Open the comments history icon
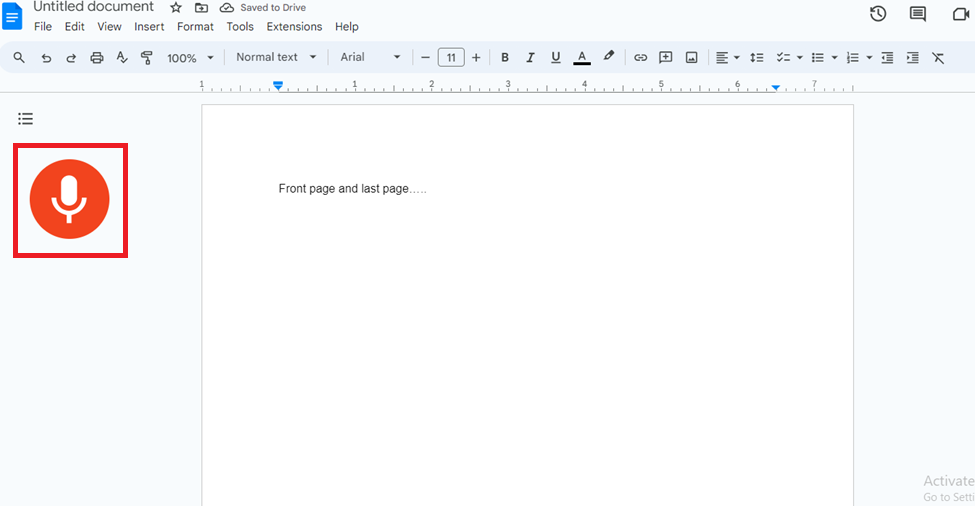Image resolution: width=975 pixels, height=506 pixels. pos(918,14)
